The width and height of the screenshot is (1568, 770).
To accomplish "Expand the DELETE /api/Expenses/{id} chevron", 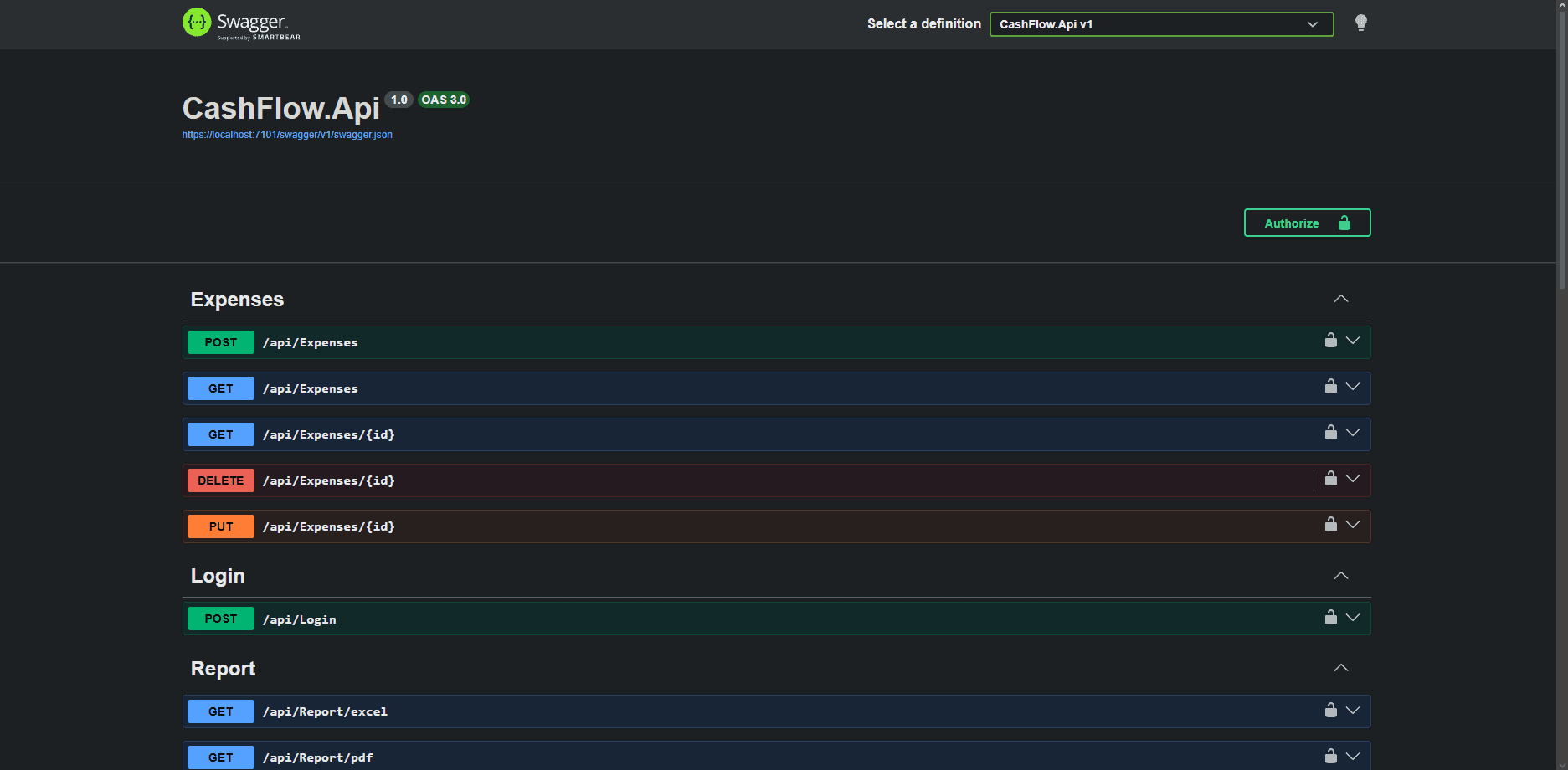I will click(x=1353, y=479).
